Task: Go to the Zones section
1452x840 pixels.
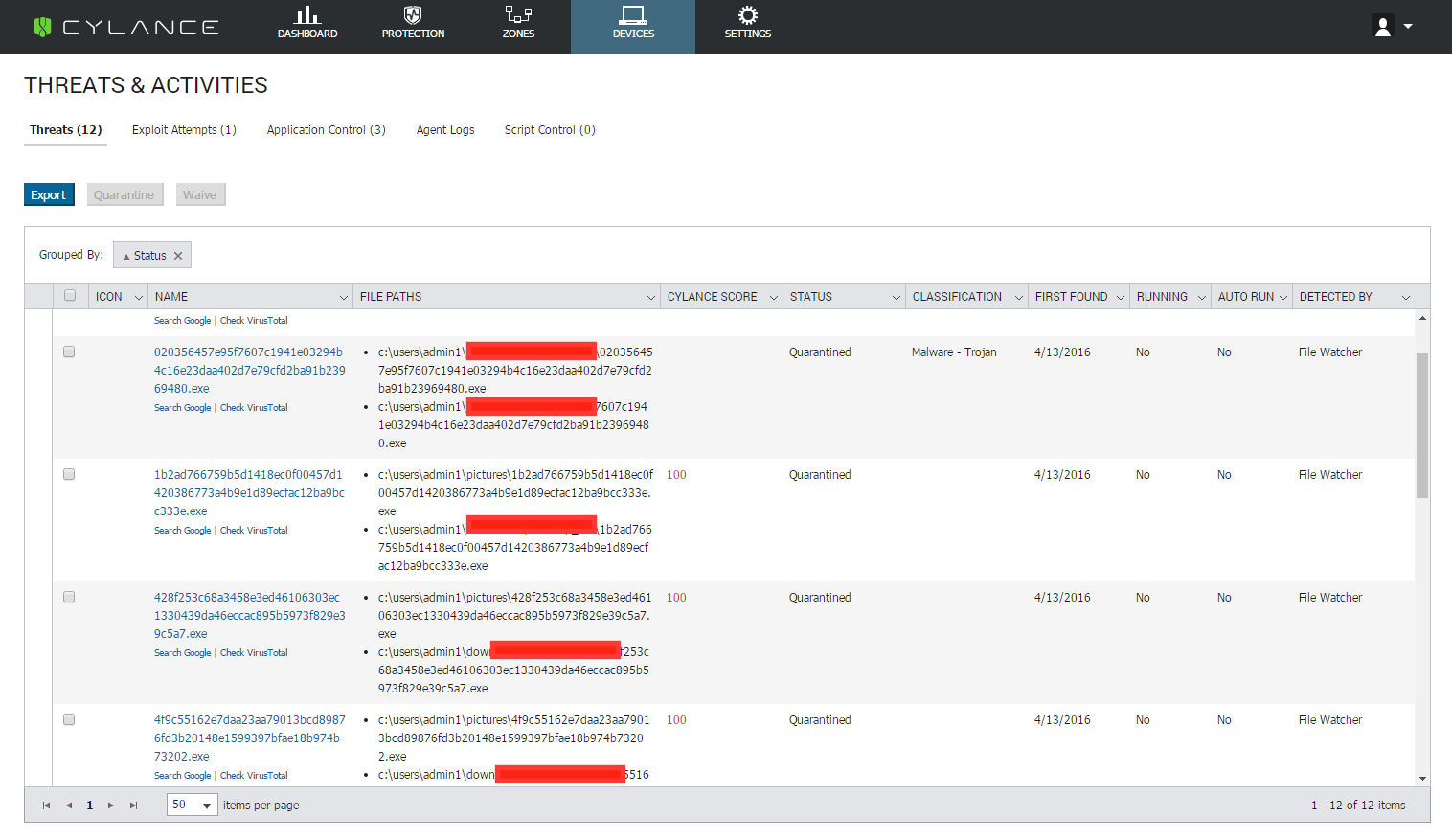Action: [x=518, y=23]
